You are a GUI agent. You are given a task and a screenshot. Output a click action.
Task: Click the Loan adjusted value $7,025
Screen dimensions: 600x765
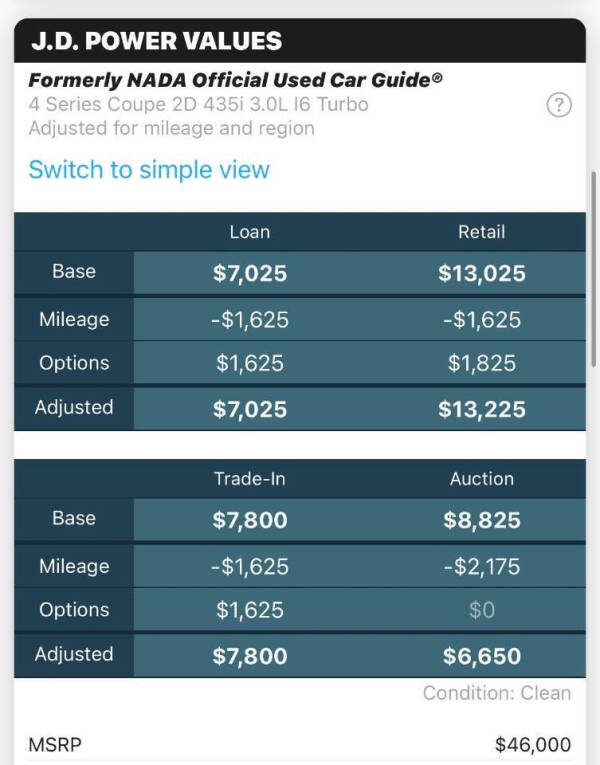[249, 409]
